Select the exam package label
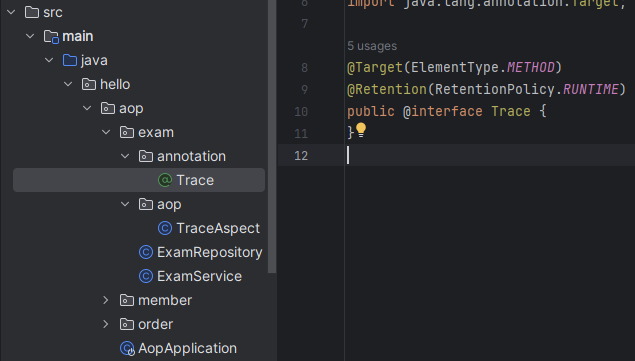635x361 pixels. tap(156, 132)
